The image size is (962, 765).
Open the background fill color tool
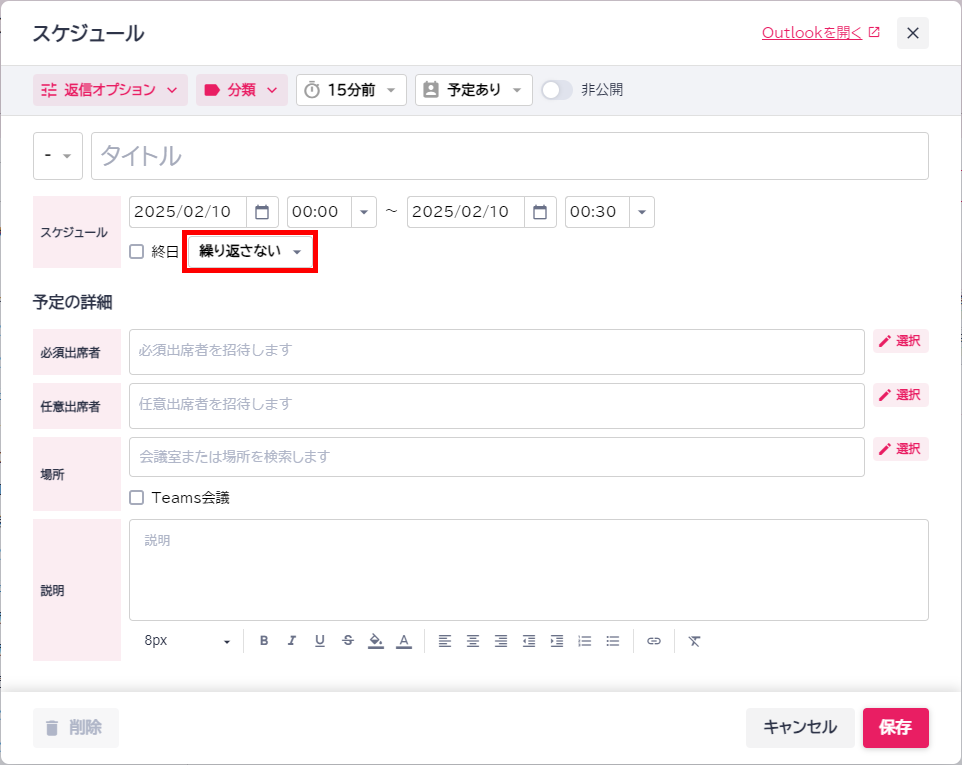375,640
